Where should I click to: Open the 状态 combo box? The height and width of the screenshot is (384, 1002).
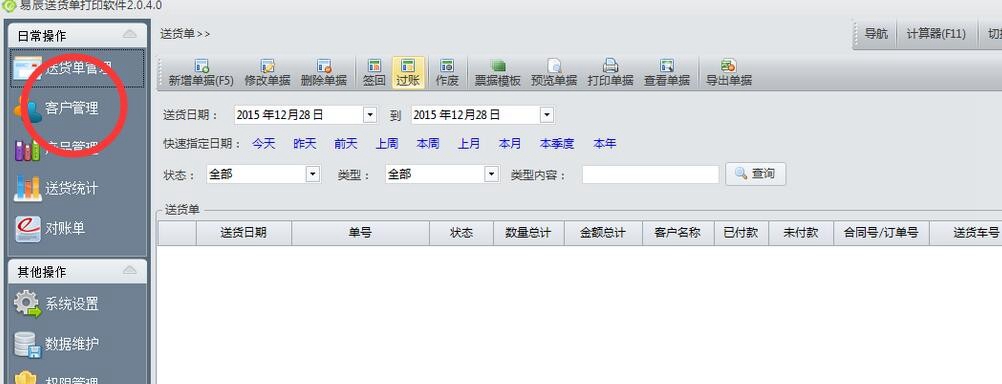coord(263,174)
